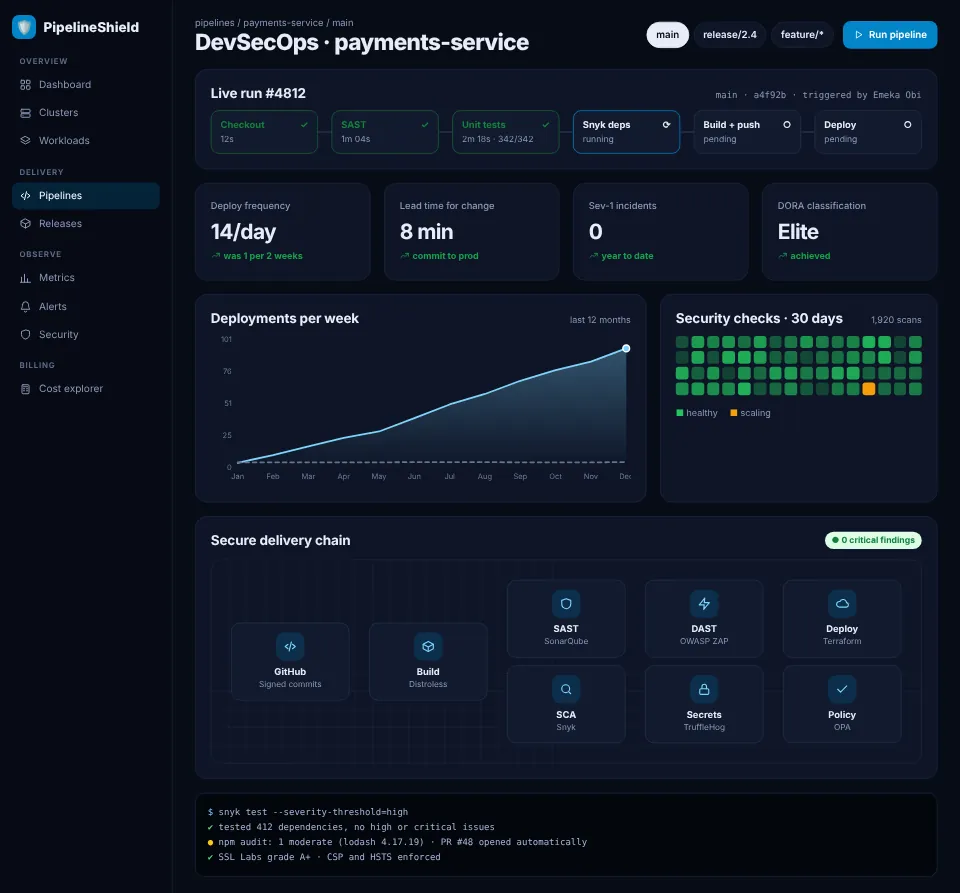Open Cost explorer in the sidebar
960x893 pixels.
coord(86,389)
